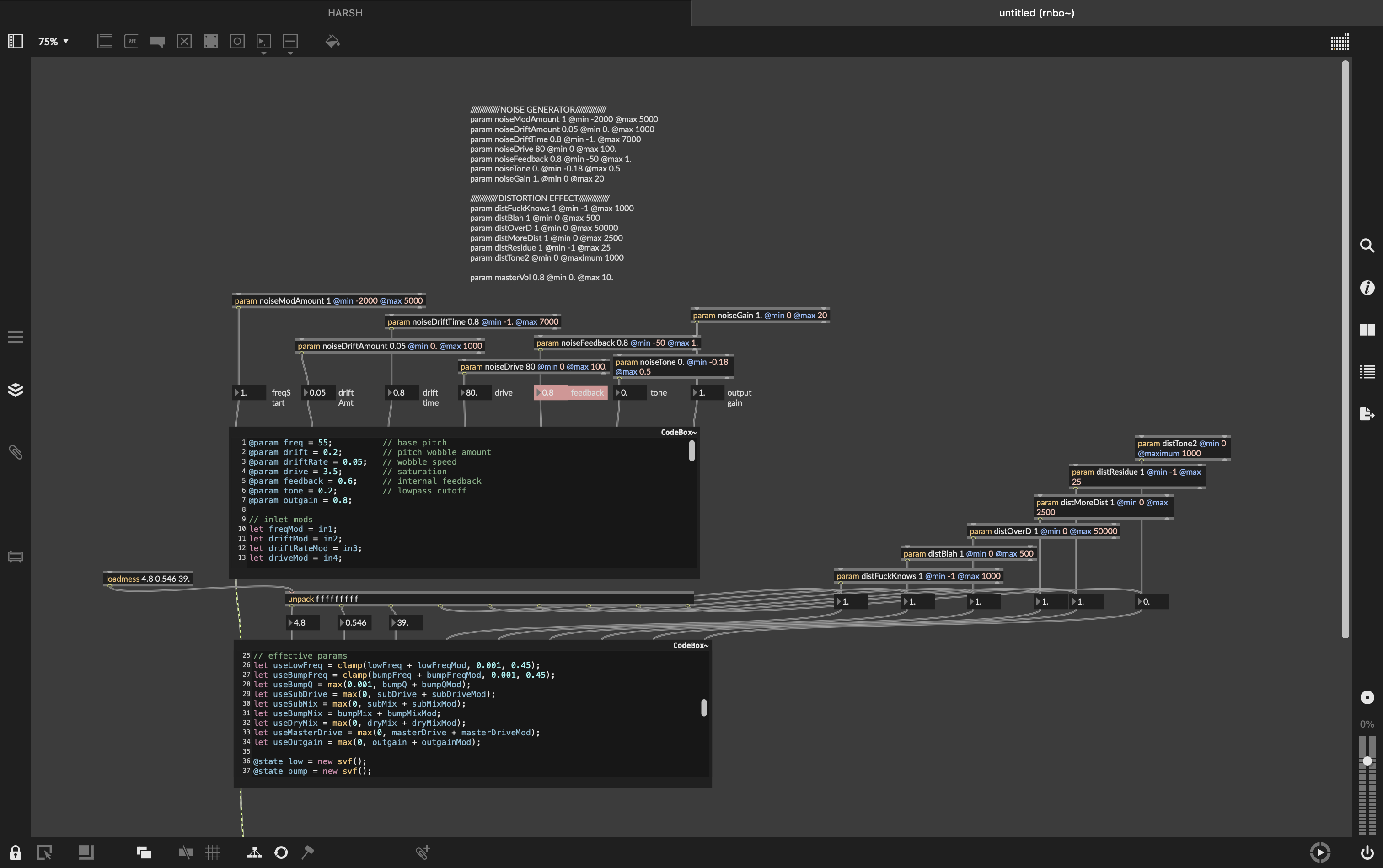
Task: Select the unpack f f f f f f f f f object
Action: (490, 599)
